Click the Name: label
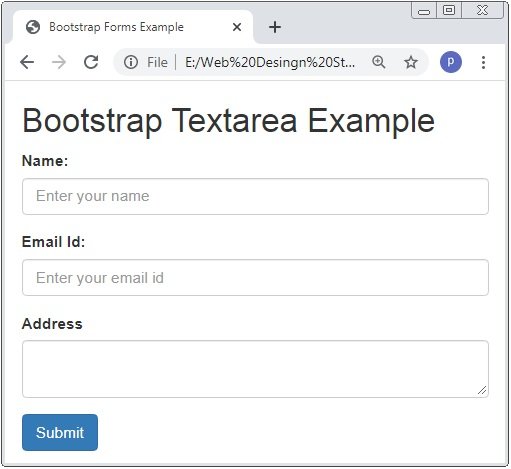Viewport: 511px width, 469px height. click(45, 161)
